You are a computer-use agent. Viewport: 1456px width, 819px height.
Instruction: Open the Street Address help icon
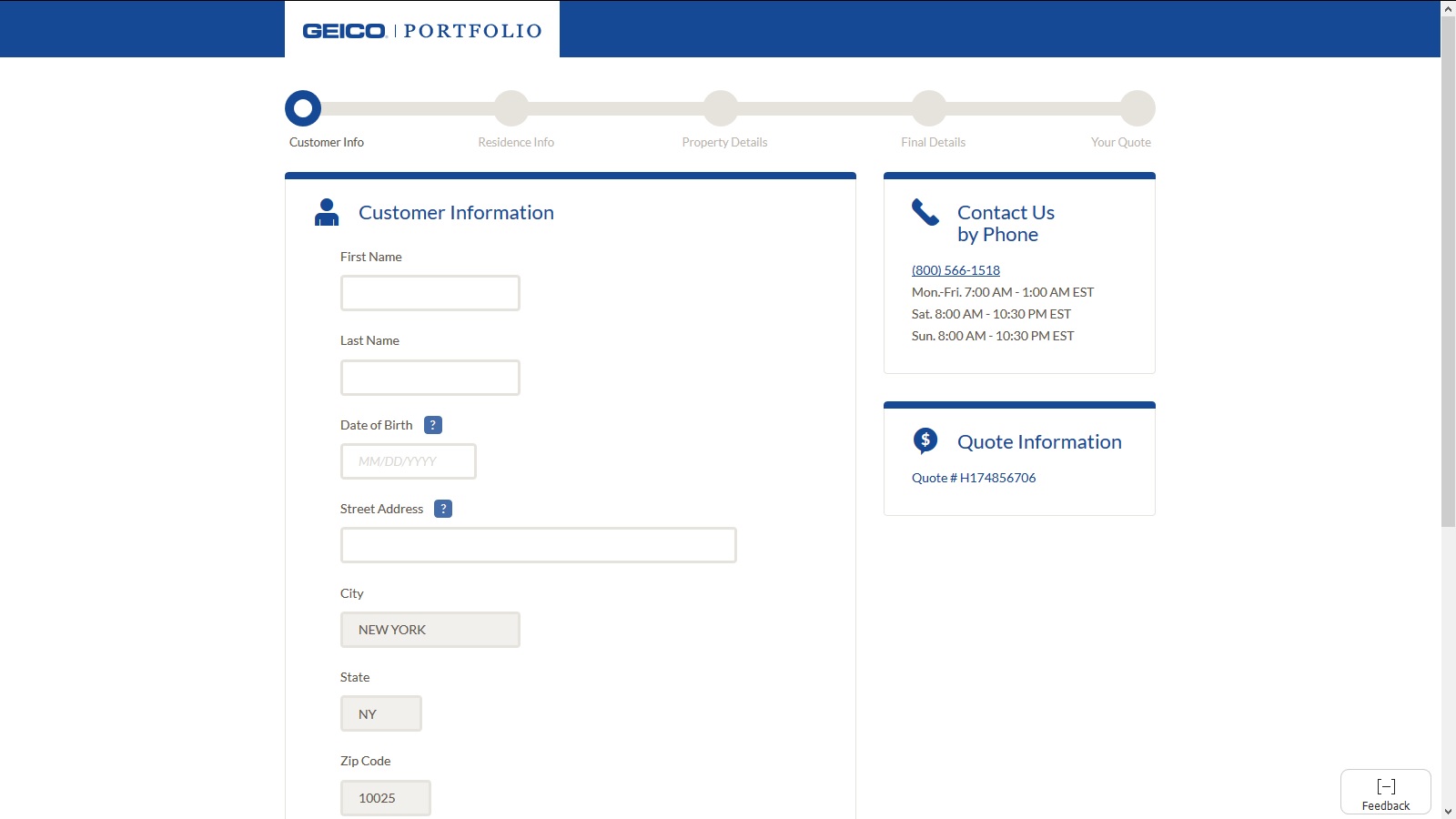[x=443, y=509]
